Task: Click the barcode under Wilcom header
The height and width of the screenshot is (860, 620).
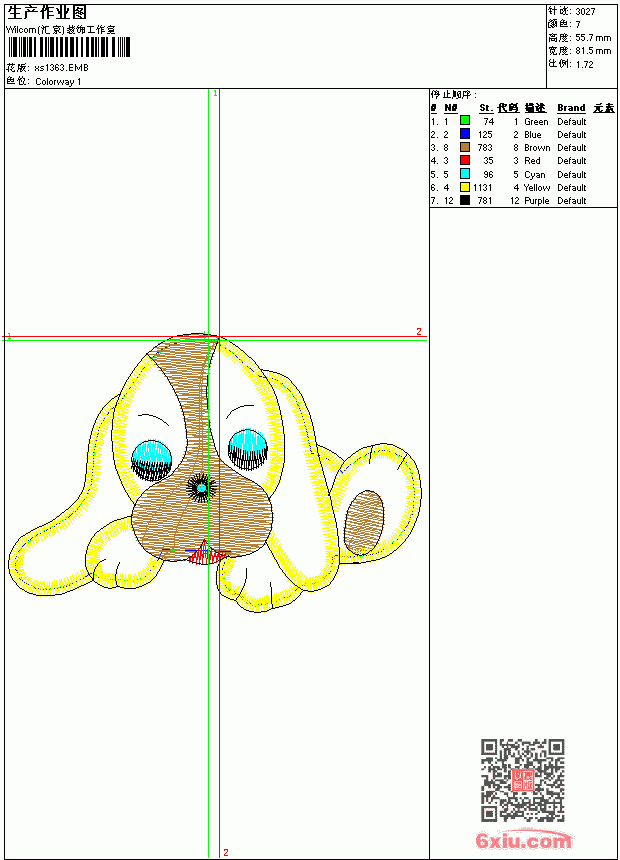Action: click(x=69, y=48)
